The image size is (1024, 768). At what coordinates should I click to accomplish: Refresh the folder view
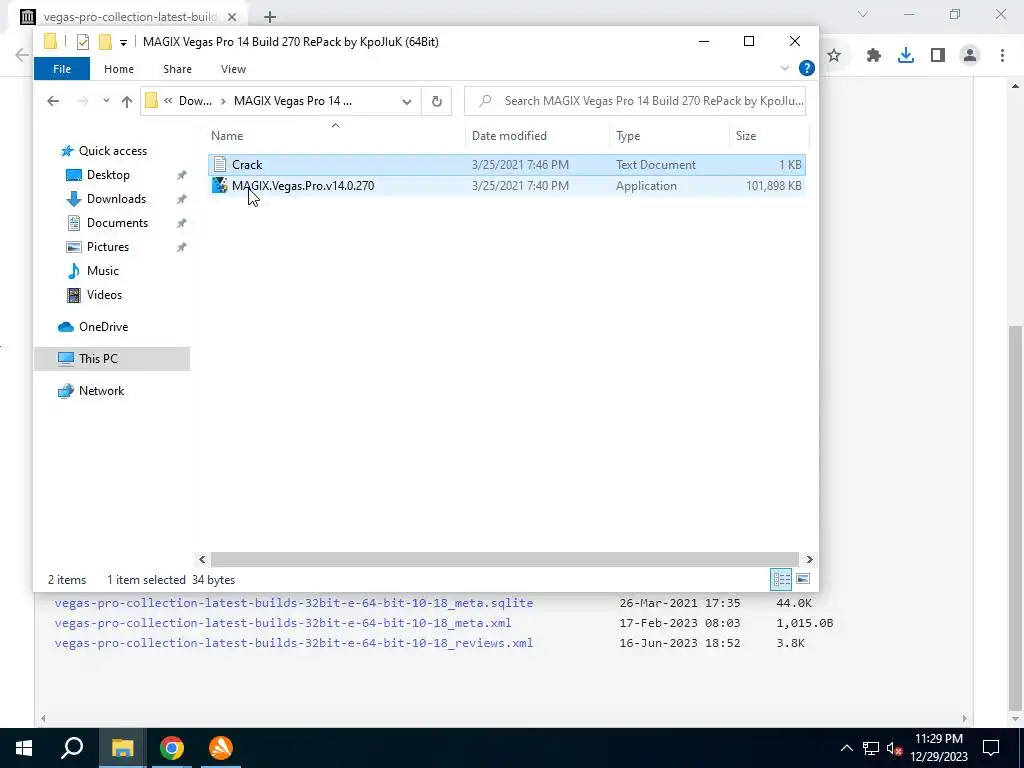[x=437, y=101]
